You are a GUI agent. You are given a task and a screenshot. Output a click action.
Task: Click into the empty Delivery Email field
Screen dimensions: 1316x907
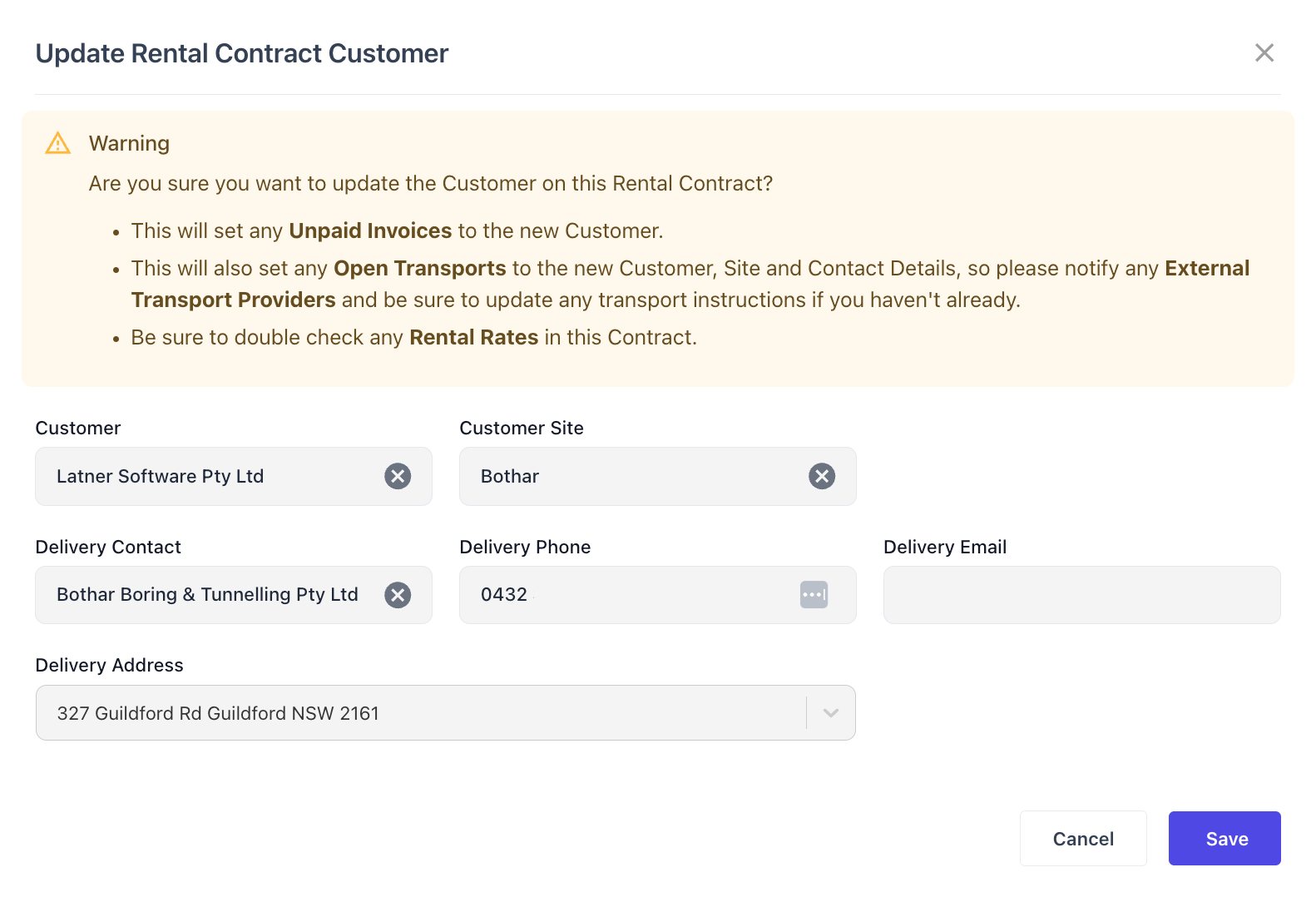click(x=1081, y=595)
